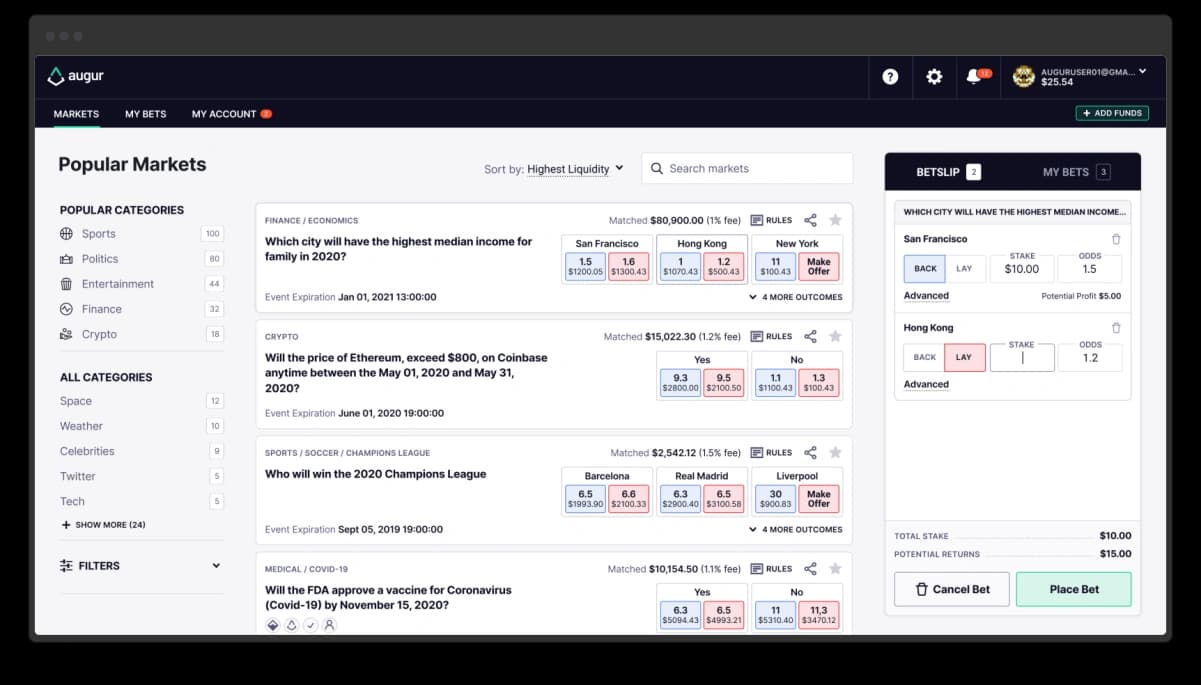The width and height of the screenshot is (1201, 685).
Task: Click Place Bet button
Action: click(1074, 589)
